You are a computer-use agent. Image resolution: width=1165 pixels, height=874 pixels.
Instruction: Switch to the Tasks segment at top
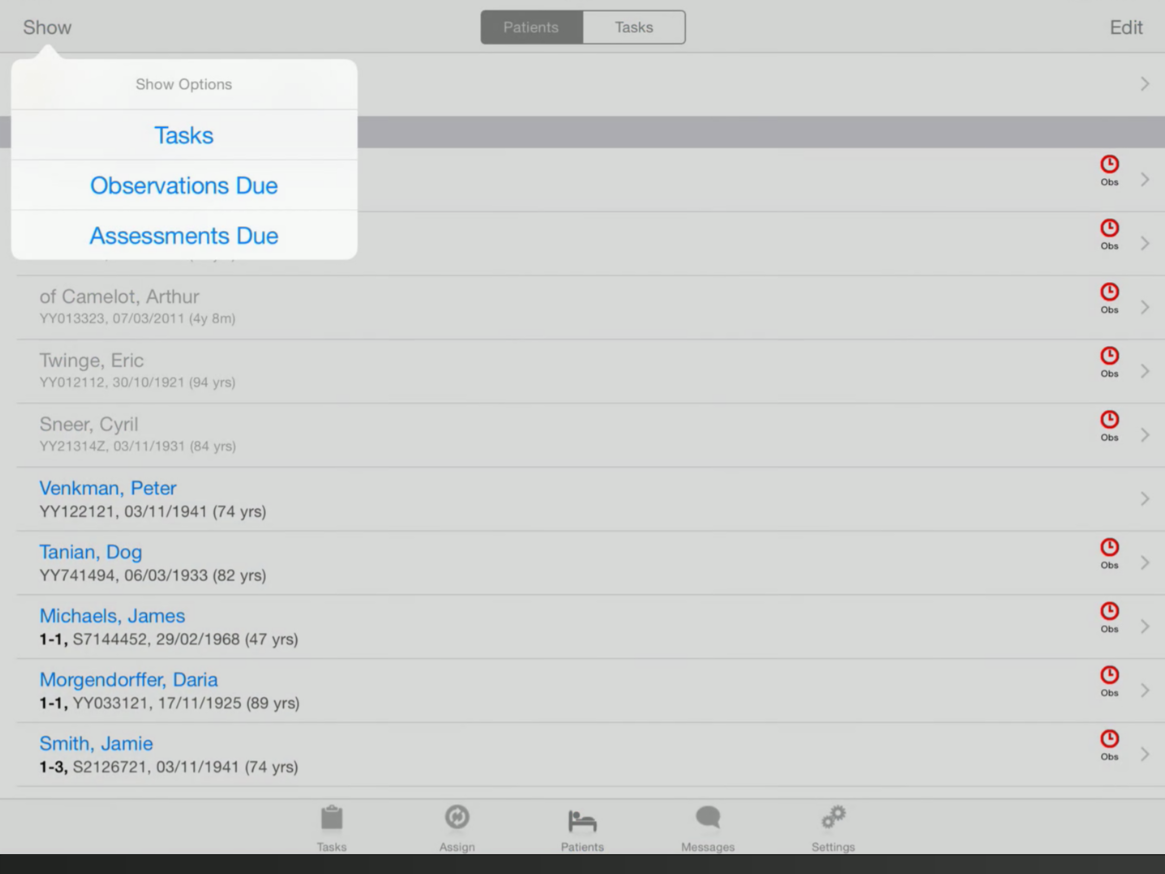634,27
